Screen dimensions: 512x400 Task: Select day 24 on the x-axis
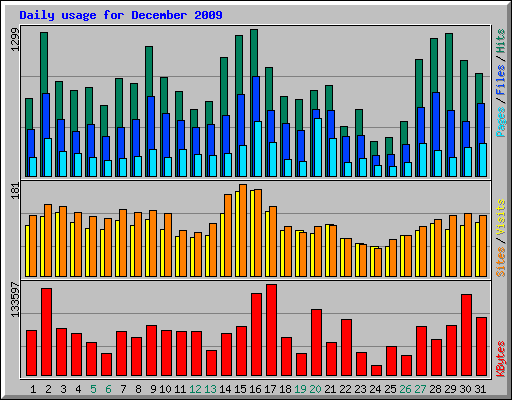tap(375, 389)
